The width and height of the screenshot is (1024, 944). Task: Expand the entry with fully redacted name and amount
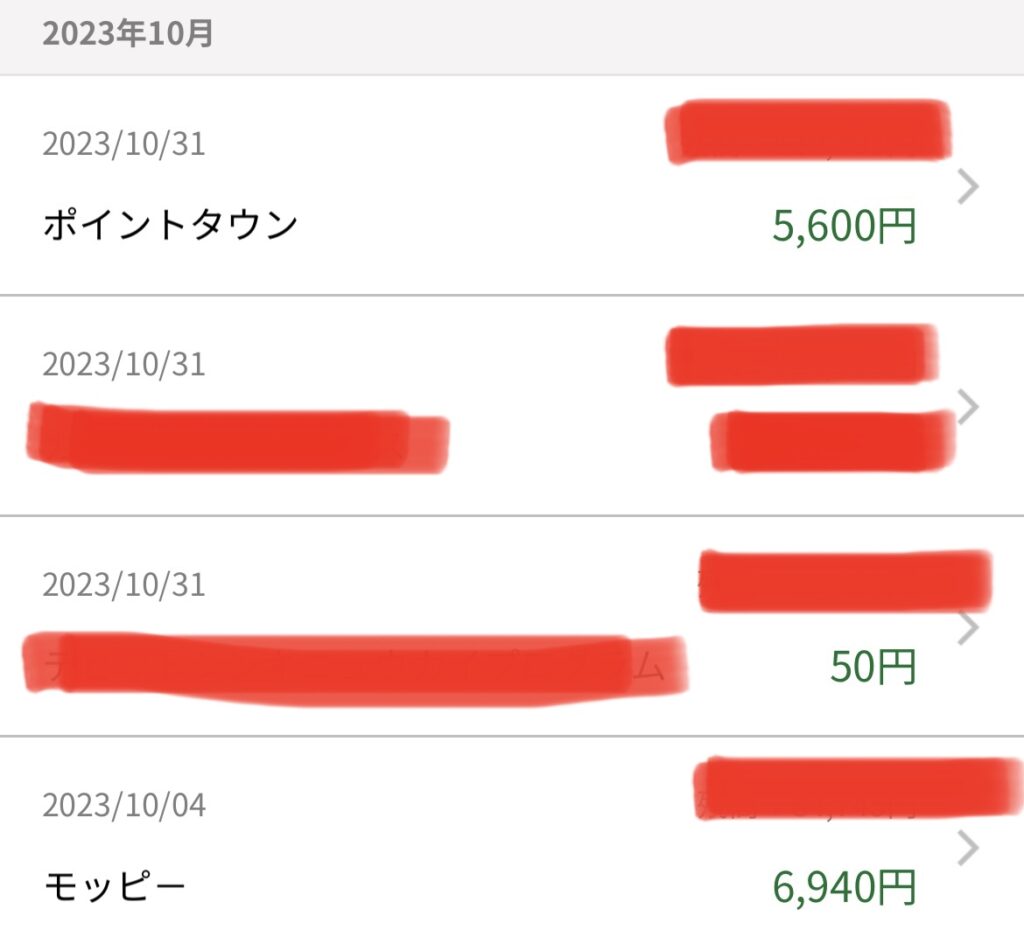966,406
